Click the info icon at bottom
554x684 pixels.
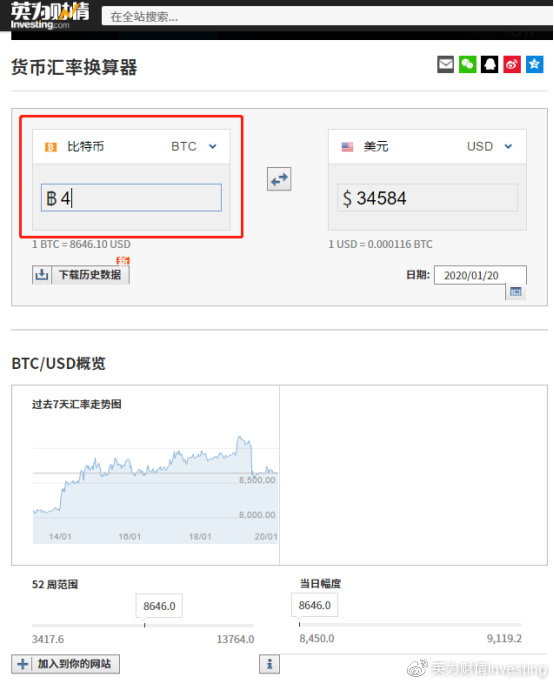pyautogui.click(x=269, y=664)
